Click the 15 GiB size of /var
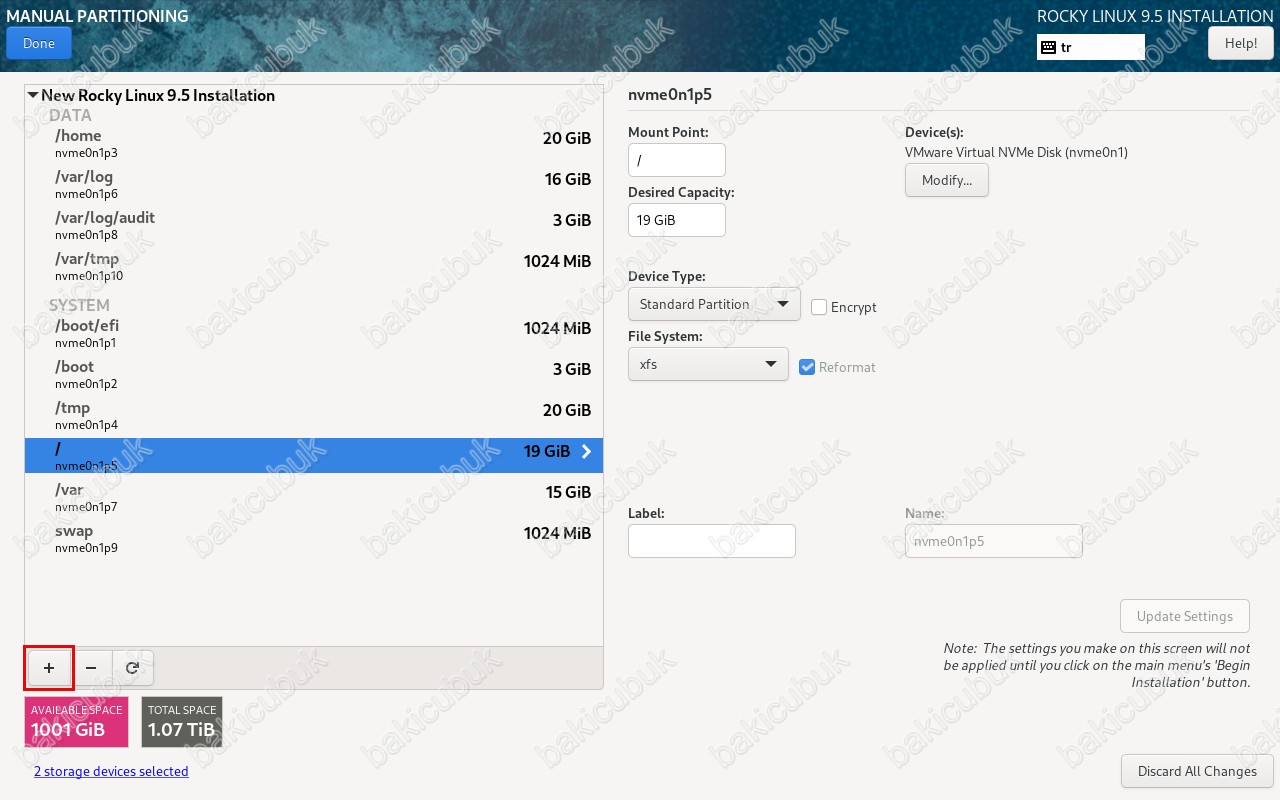 [x=567, y=492]
